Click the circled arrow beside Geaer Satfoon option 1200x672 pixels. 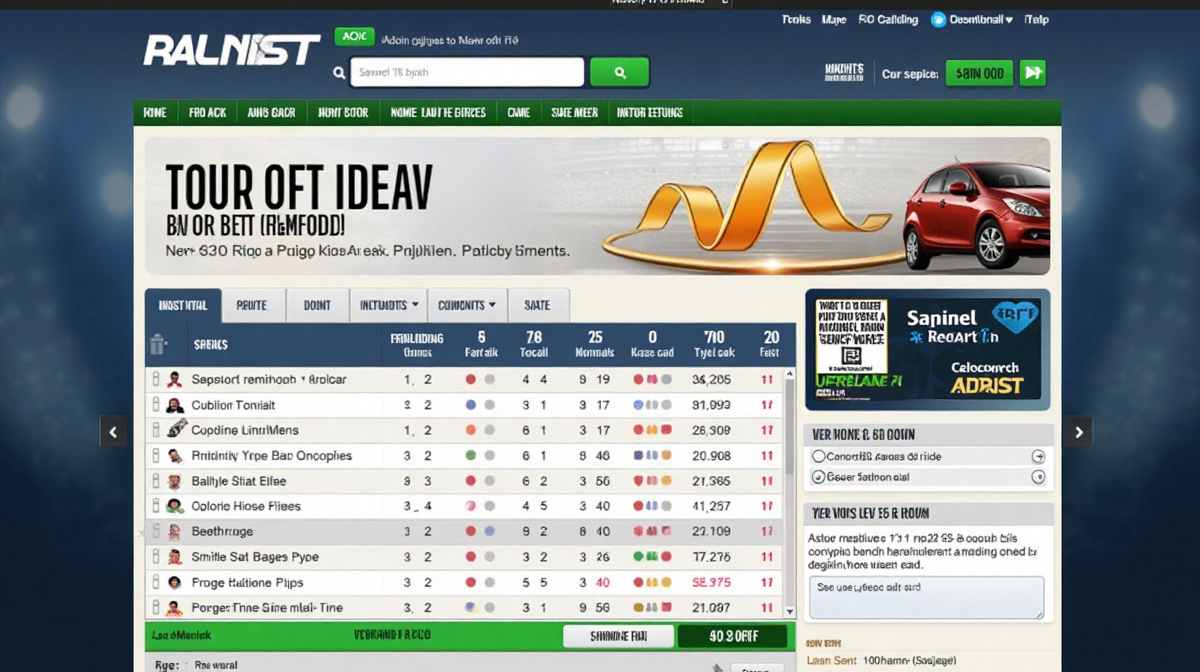point(1037,477)
